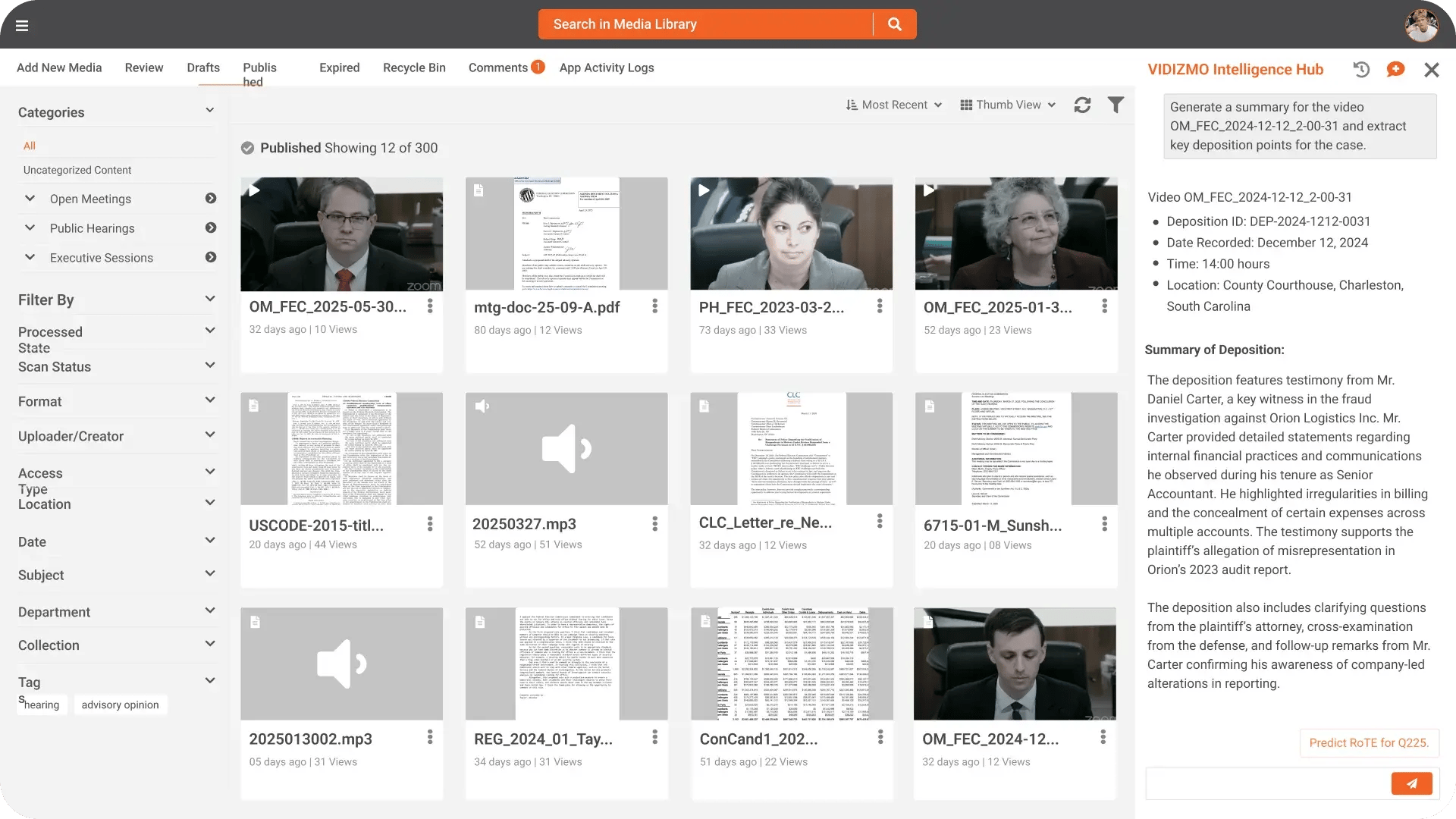
Task: Click the user profile avatar
Action: pyautogui.click(x=1421, y=25)
